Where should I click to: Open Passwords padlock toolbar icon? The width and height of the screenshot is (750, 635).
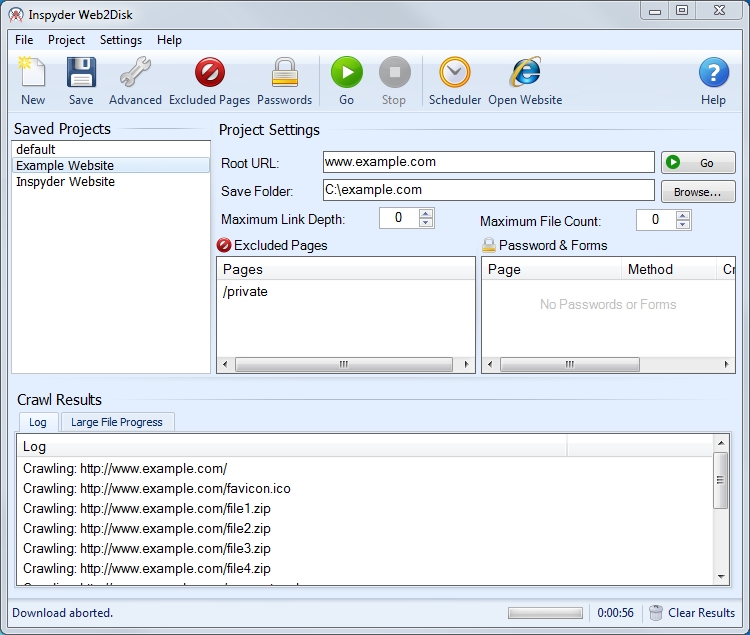(285, 81)
